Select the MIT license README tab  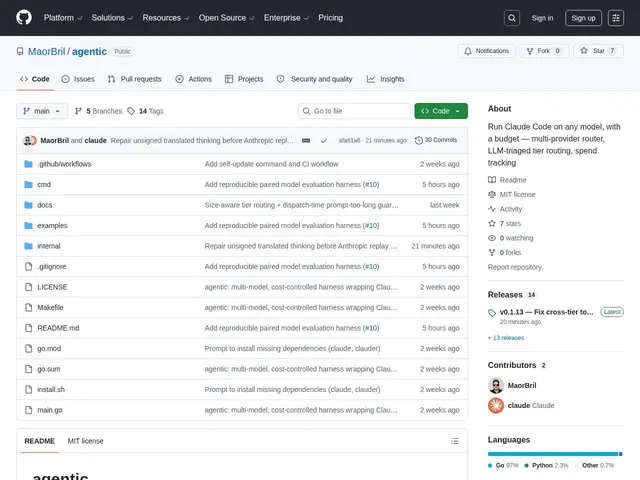85,441
